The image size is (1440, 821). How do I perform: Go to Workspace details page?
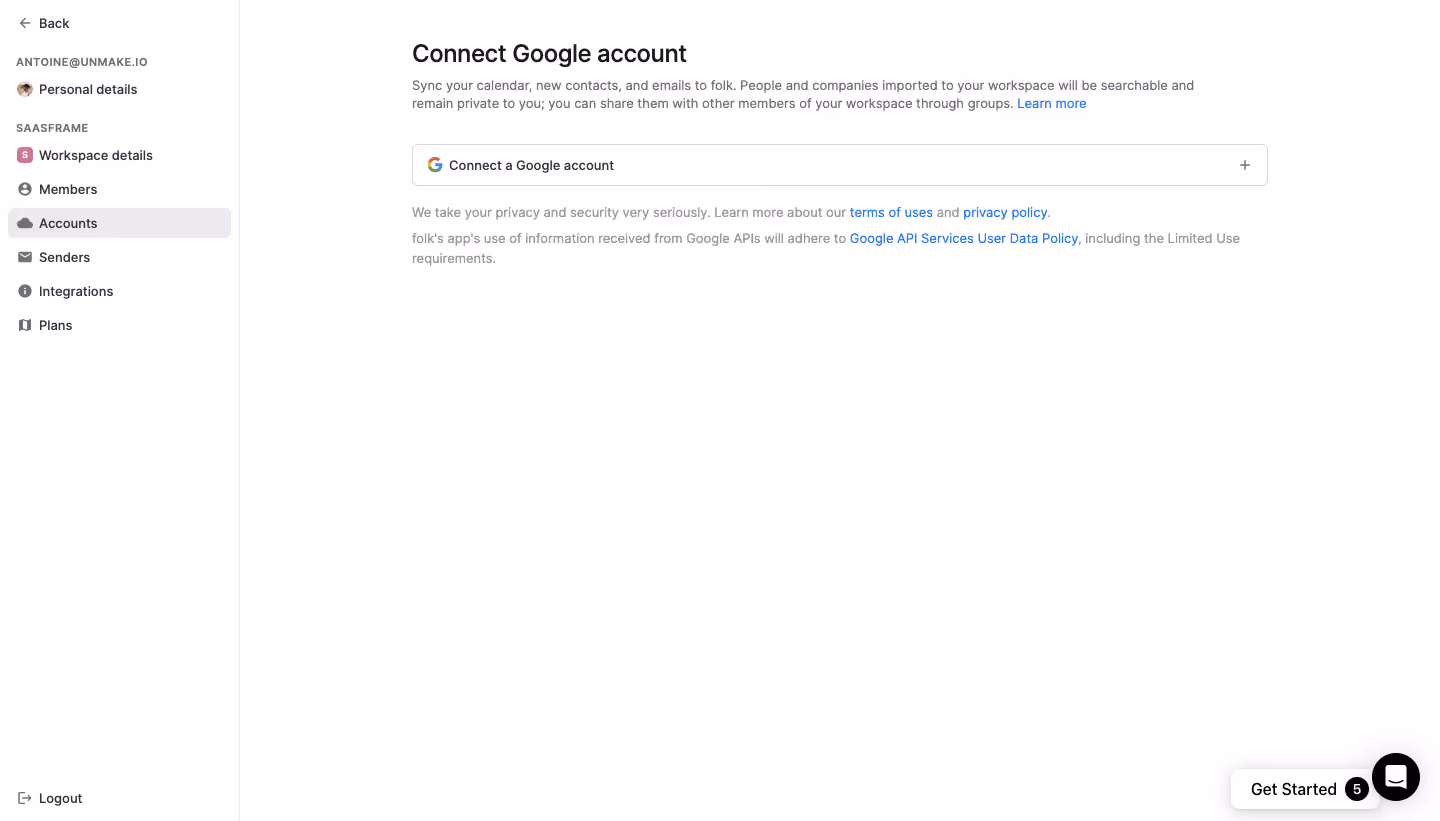pyautogui.click(x=119, y=155)
